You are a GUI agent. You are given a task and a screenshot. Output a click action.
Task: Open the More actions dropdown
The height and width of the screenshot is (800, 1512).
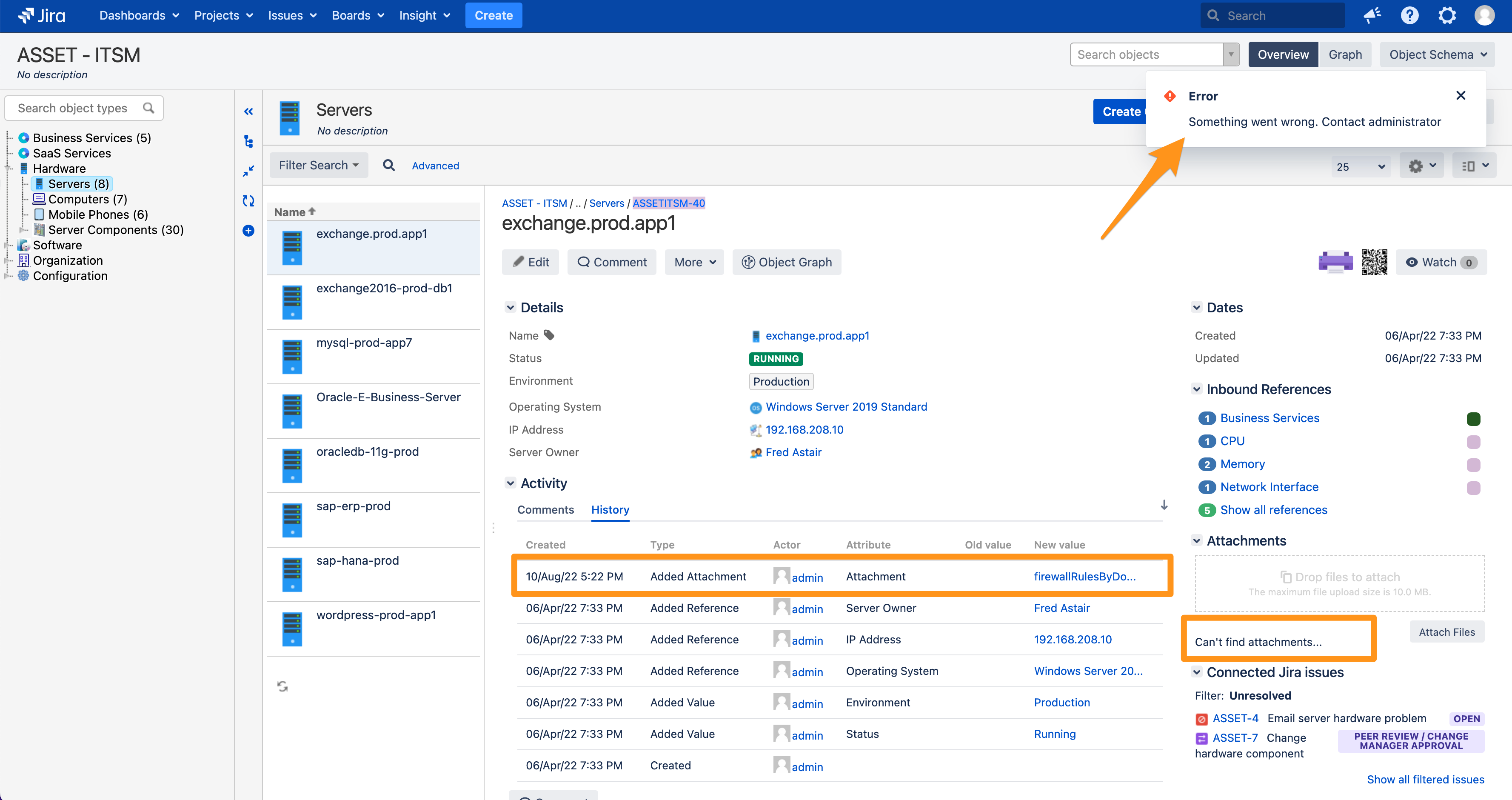coord(694,263)
